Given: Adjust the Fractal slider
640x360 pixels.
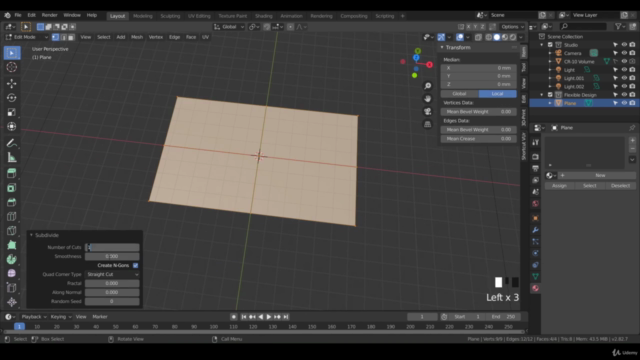Looking at the screenshot, I should [x=112, y=283].
